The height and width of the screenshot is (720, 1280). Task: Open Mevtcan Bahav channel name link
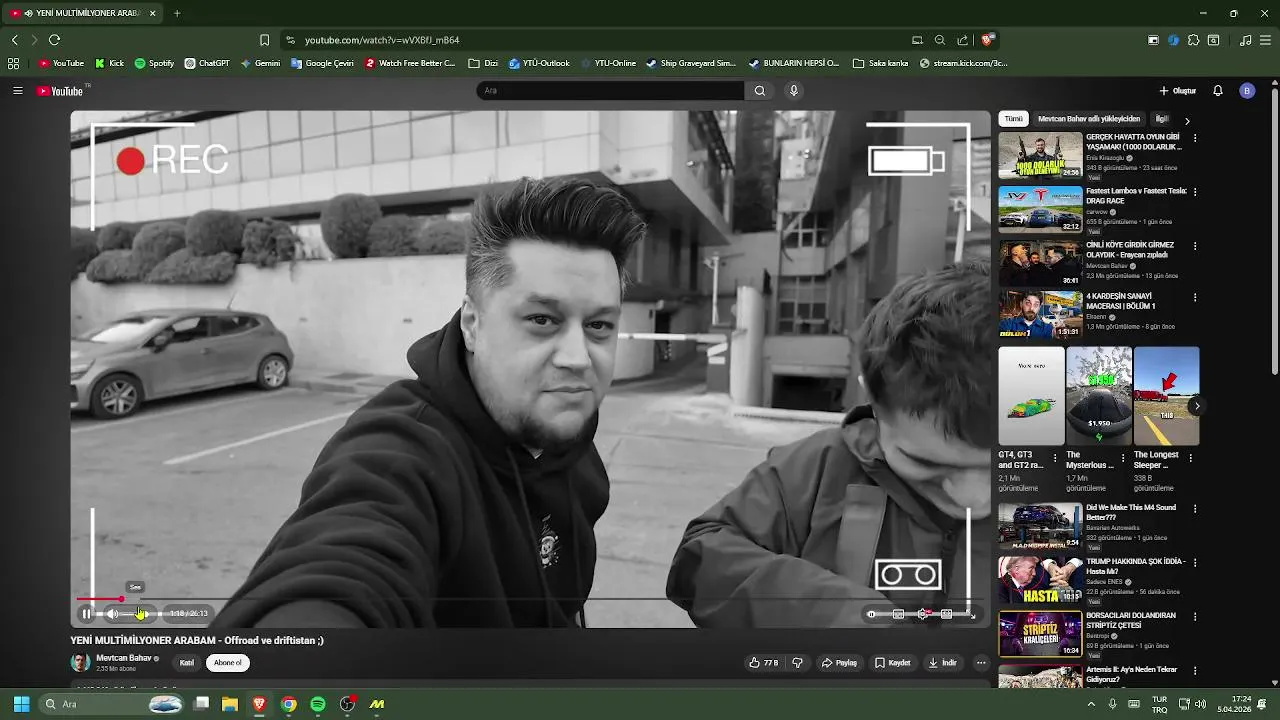coord(124,658)
